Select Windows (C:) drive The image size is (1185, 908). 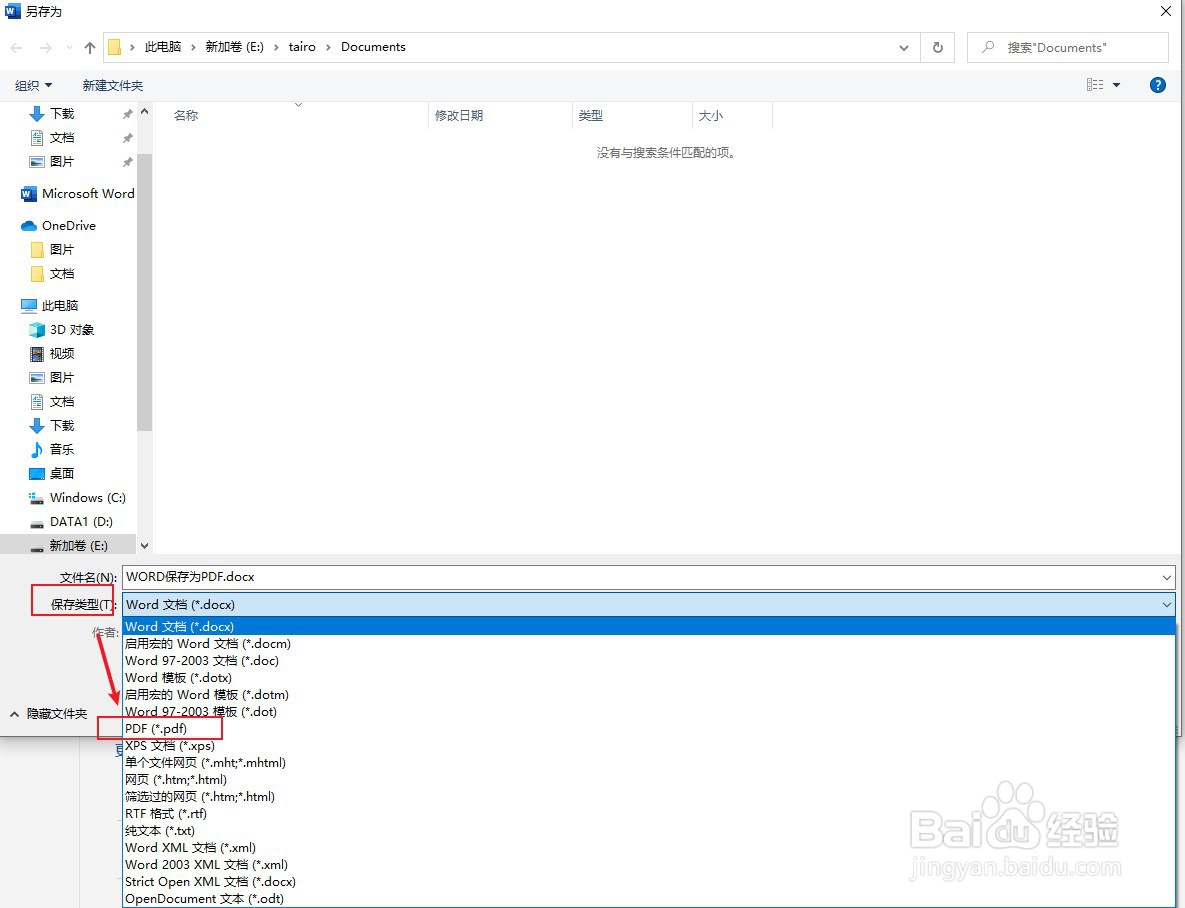point(77,497)
